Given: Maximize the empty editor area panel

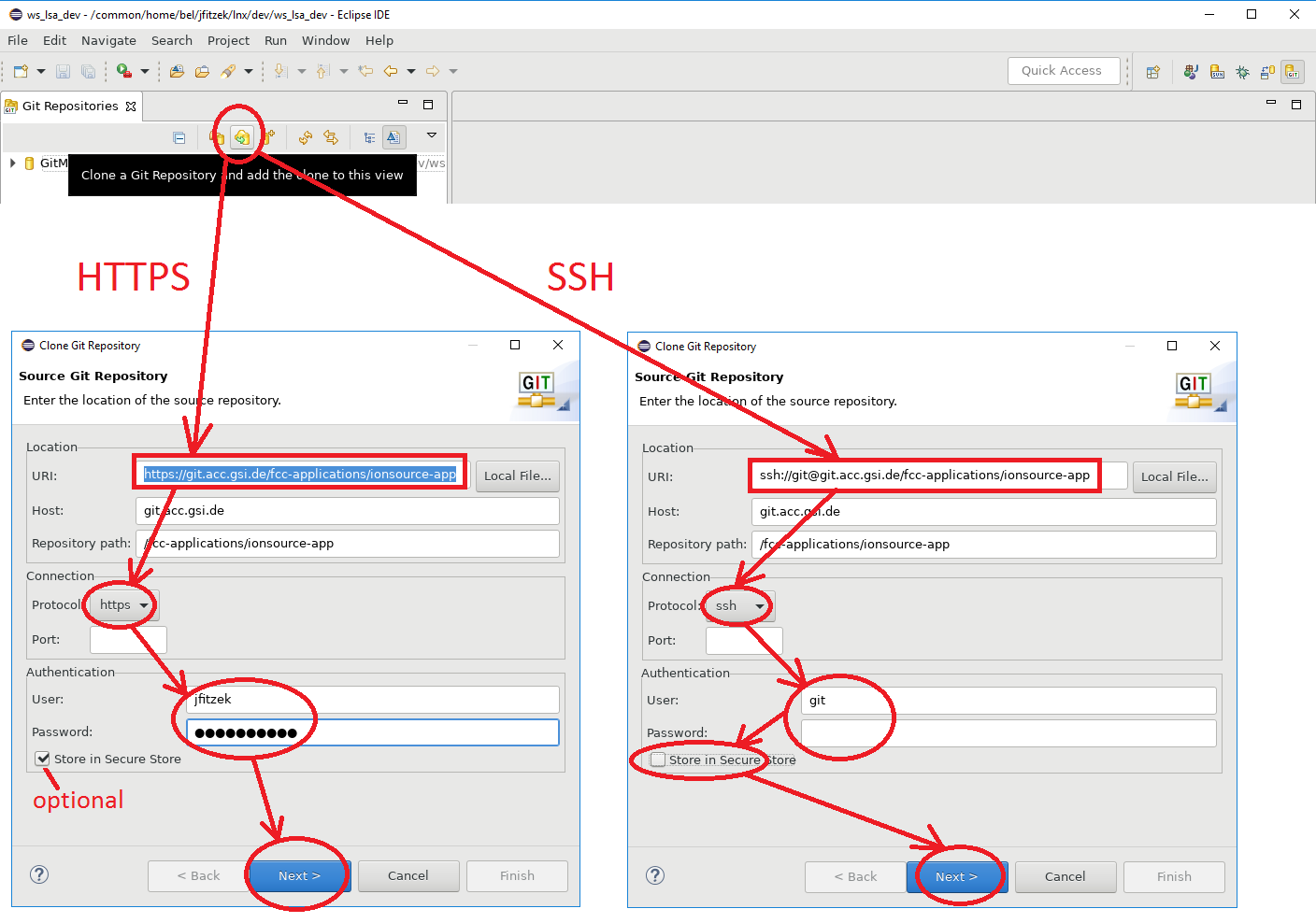Looking at the screenshot, I should (x=1296, y=104).
